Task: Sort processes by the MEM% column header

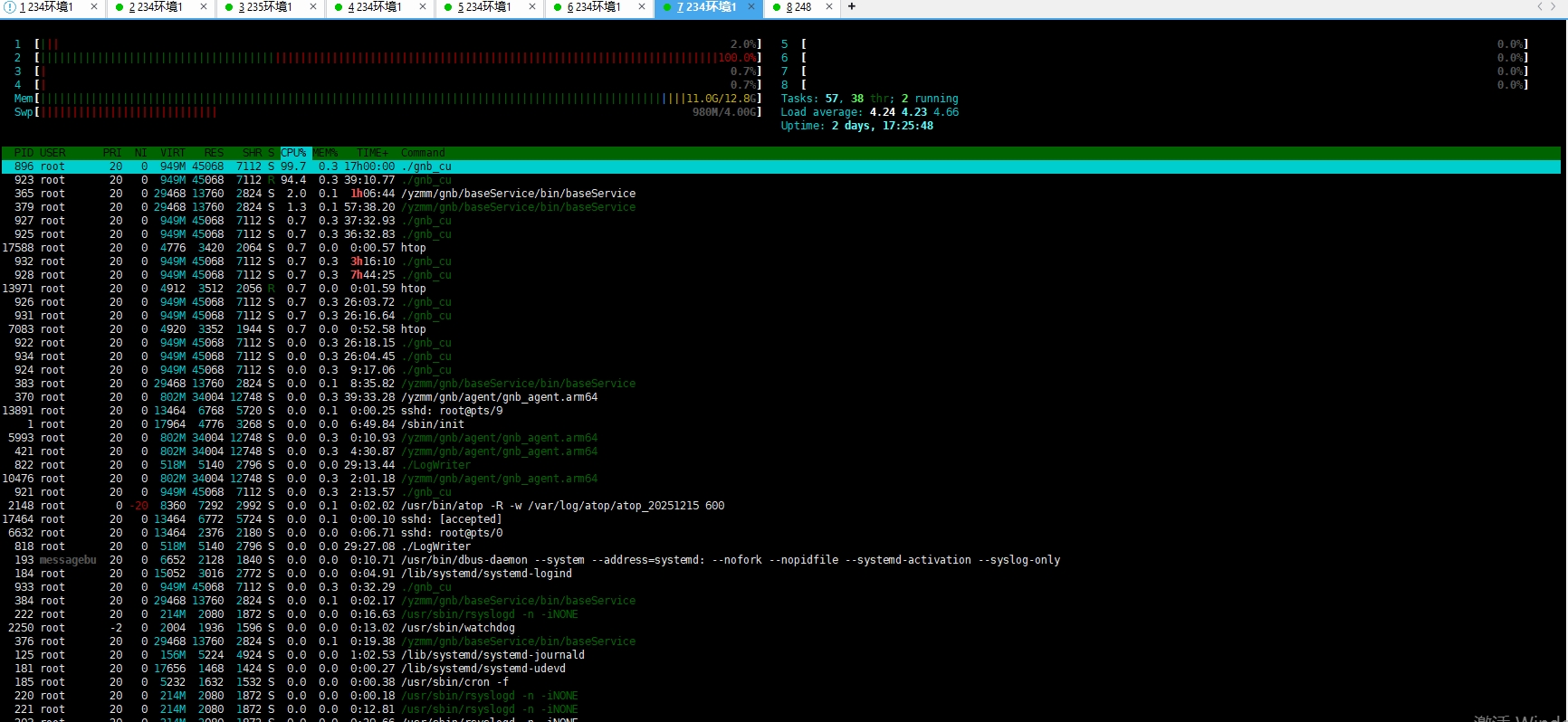Action: coord(325,153)
